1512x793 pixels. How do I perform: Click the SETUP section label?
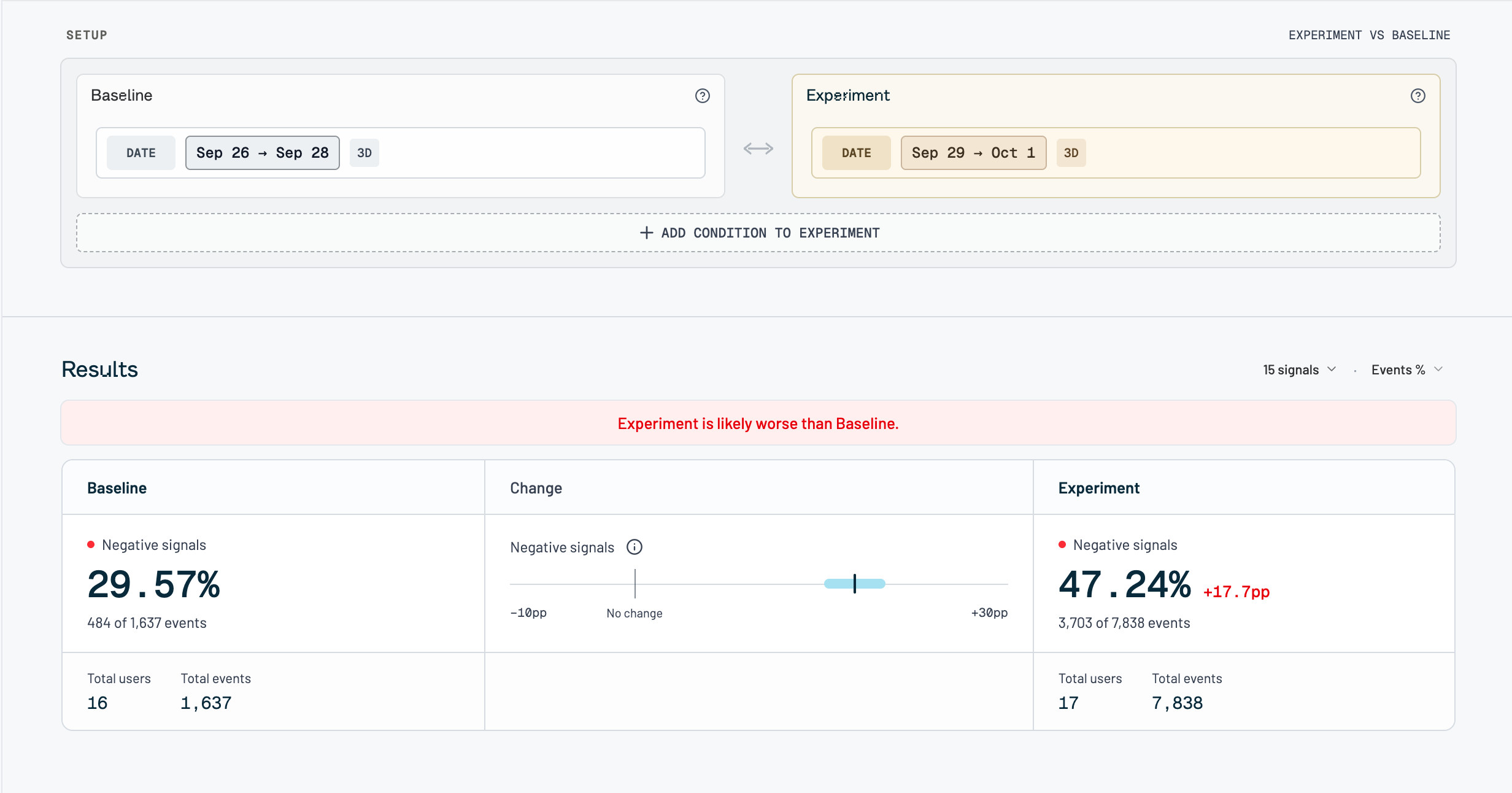(87, 35)
